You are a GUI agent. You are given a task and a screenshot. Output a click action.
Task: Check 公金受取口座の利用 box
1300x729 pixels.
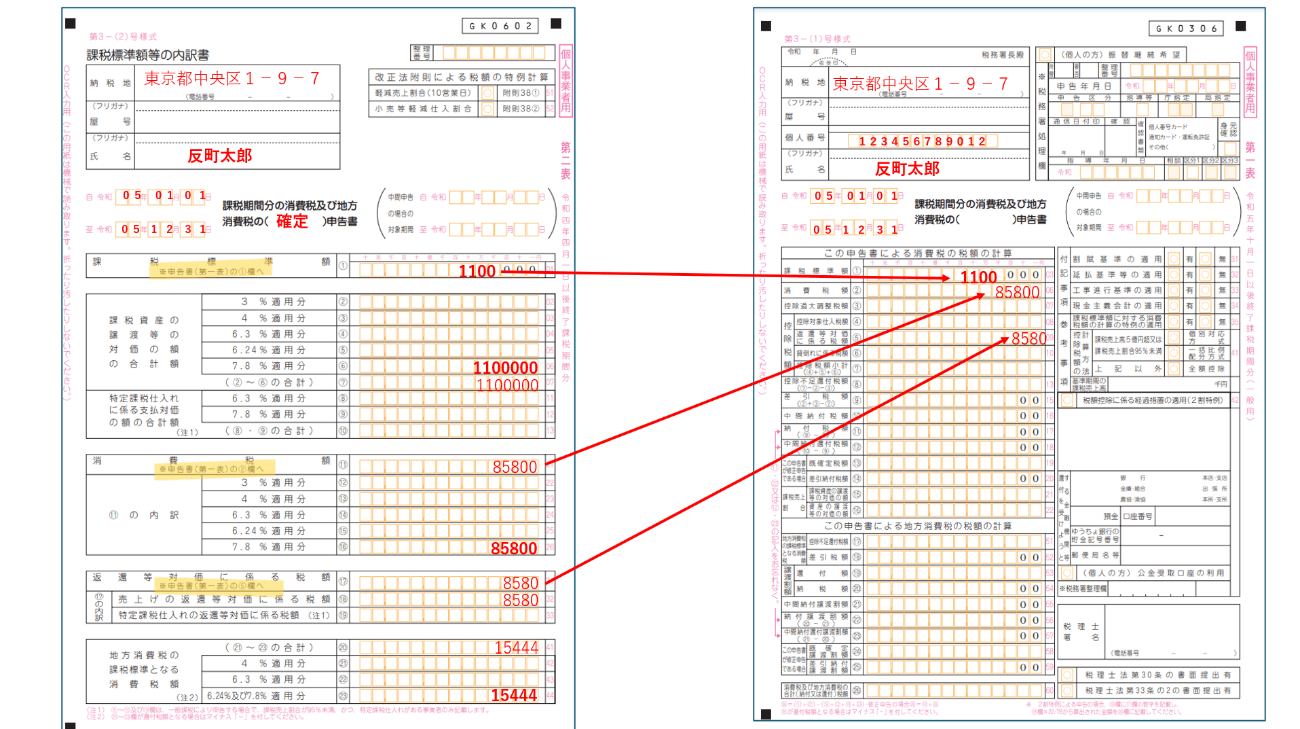pyautogui.click(x=1068, y=573)
